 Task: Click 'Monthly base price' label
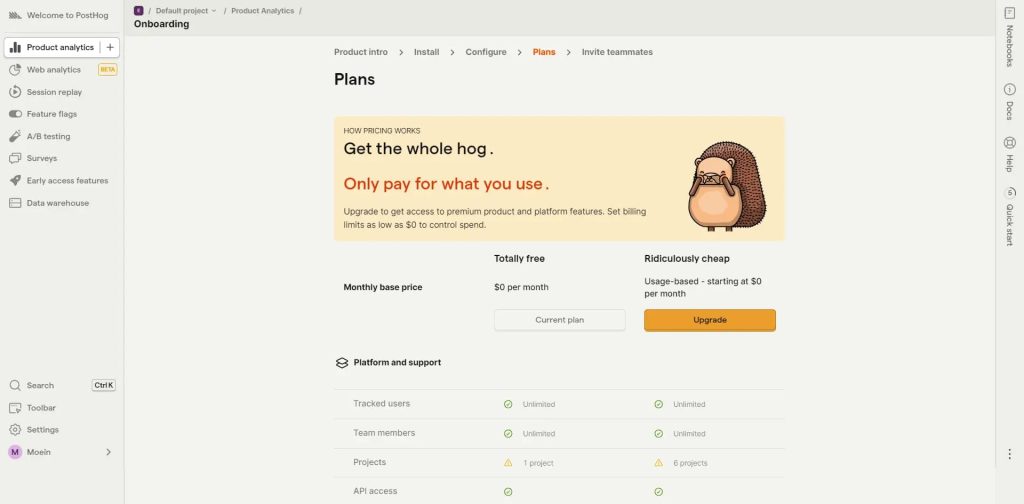(x=383, y=287)
